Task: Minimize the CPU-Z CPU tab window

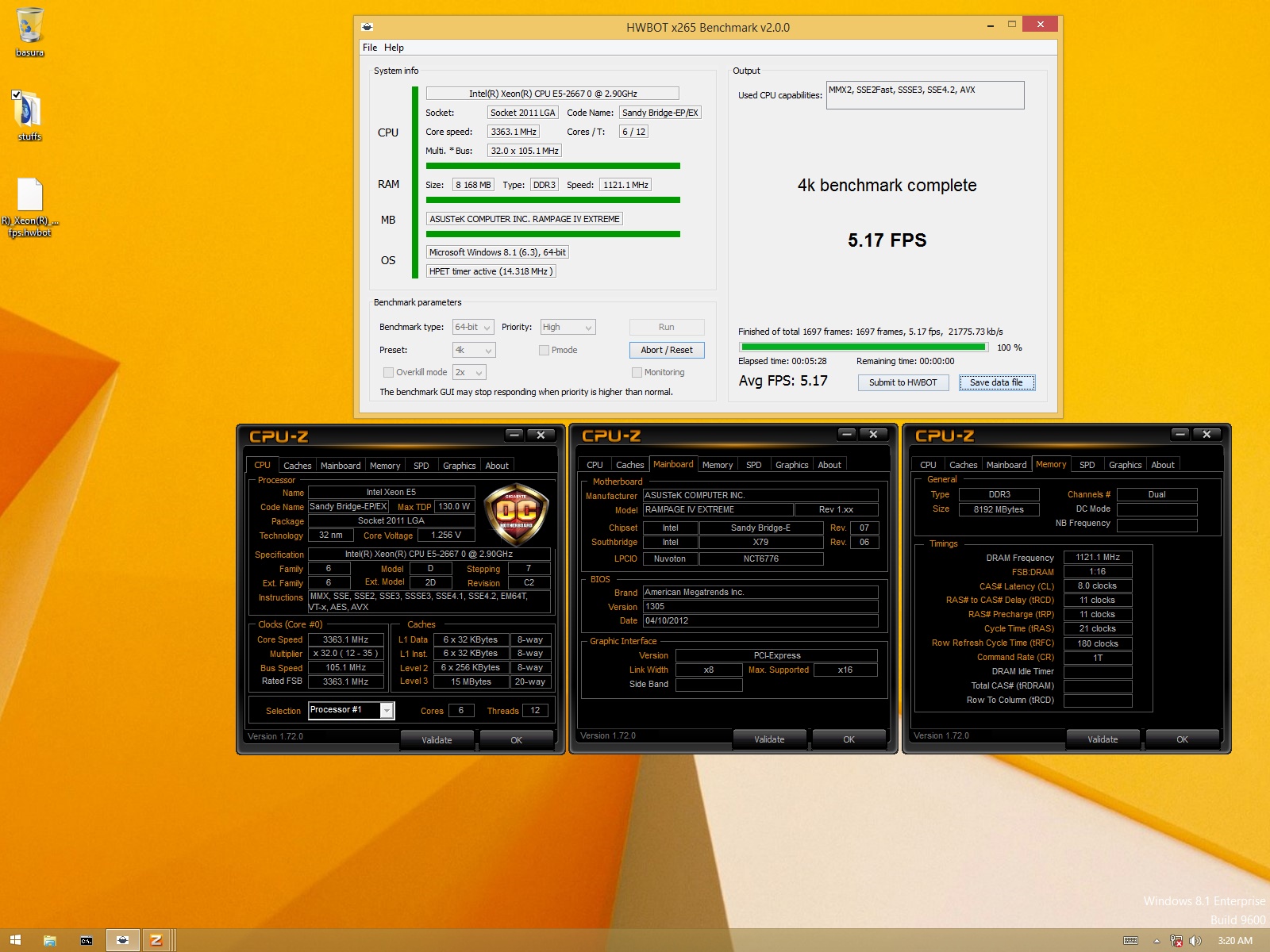Action: [x=514, y=435]
